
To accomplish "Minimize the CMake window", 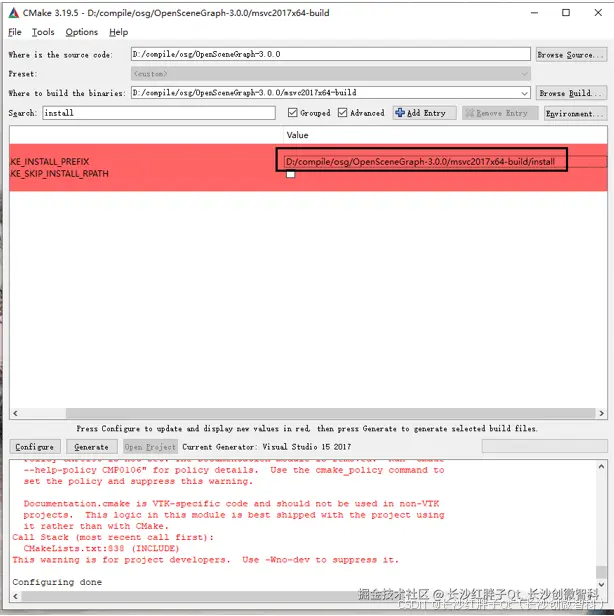I will pyautogui.click(x=534, y=13).
